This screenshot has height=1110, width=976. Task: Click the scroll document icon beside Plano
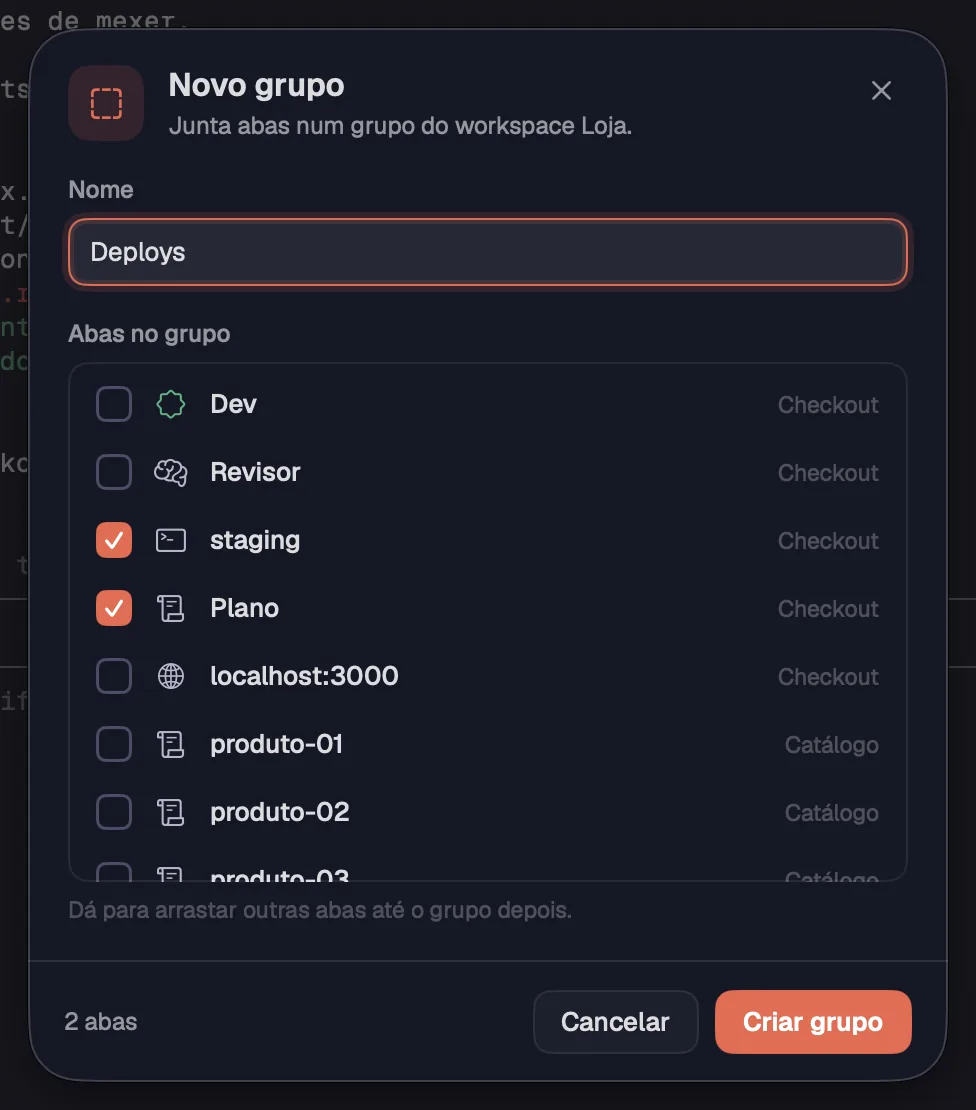171,608
